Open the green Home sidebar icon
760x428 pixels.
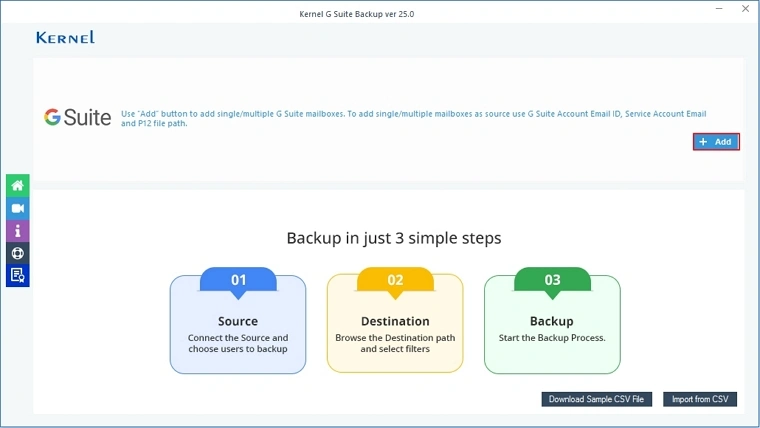coord(17,186)
